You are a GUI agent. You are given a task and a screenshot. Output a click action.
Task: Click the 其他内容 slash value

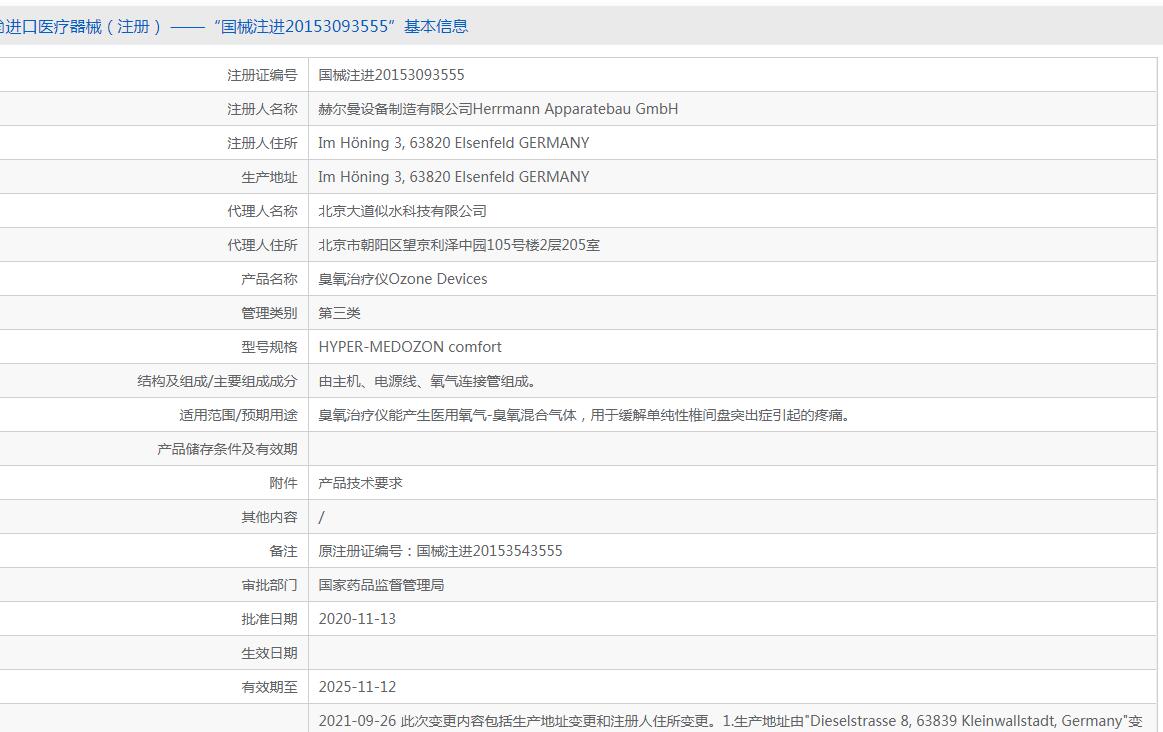[321, 517]
